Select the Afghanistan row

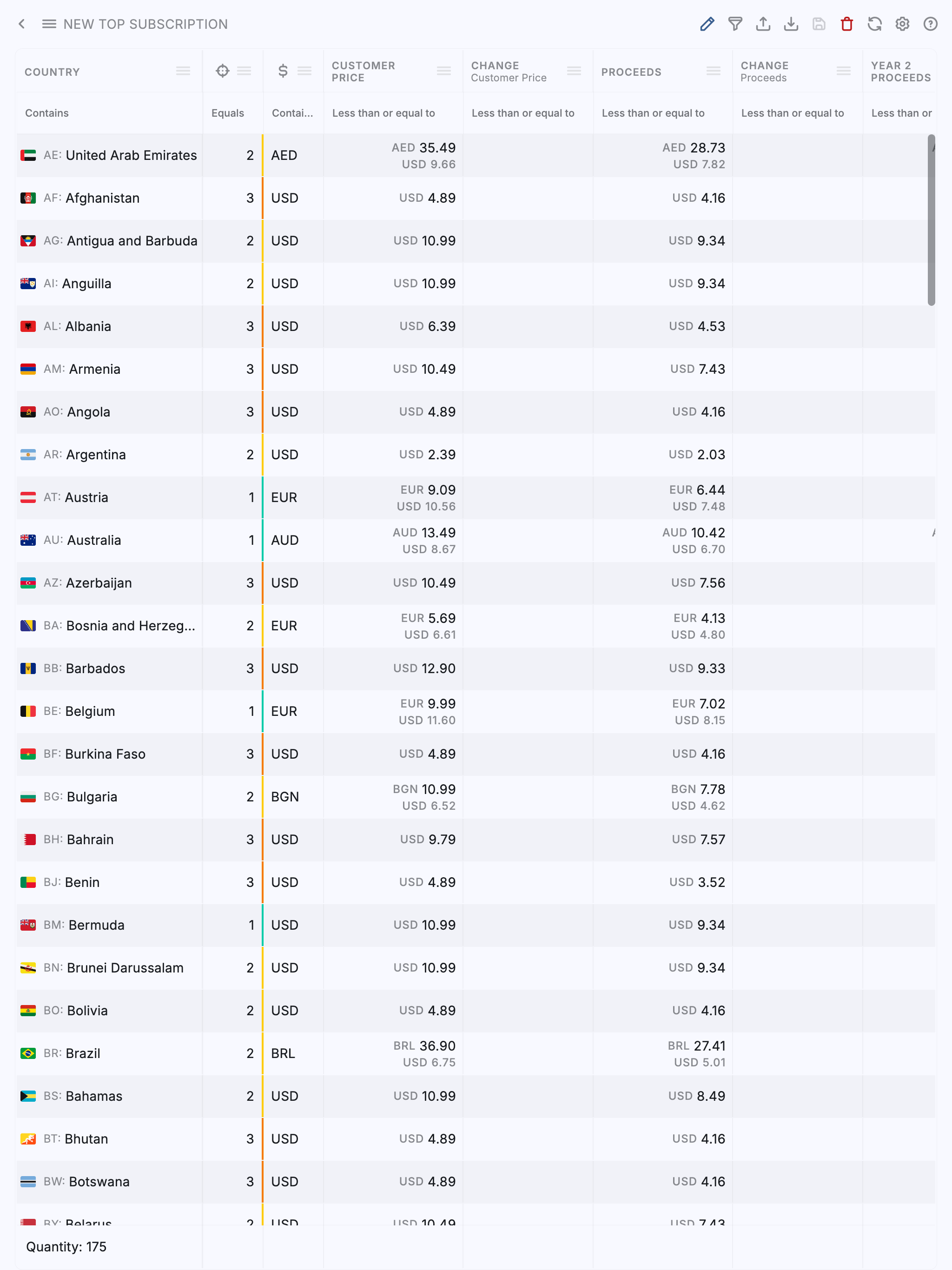coord(102,198)
